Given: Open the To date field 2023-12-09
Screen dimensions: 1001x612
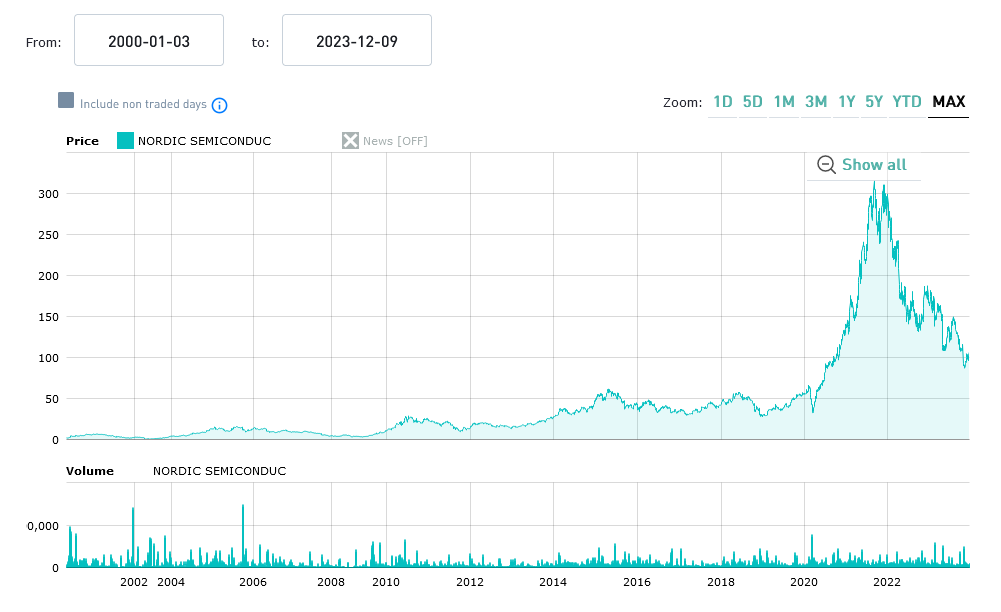Looking at the screenshot, I should pos(357,41).
